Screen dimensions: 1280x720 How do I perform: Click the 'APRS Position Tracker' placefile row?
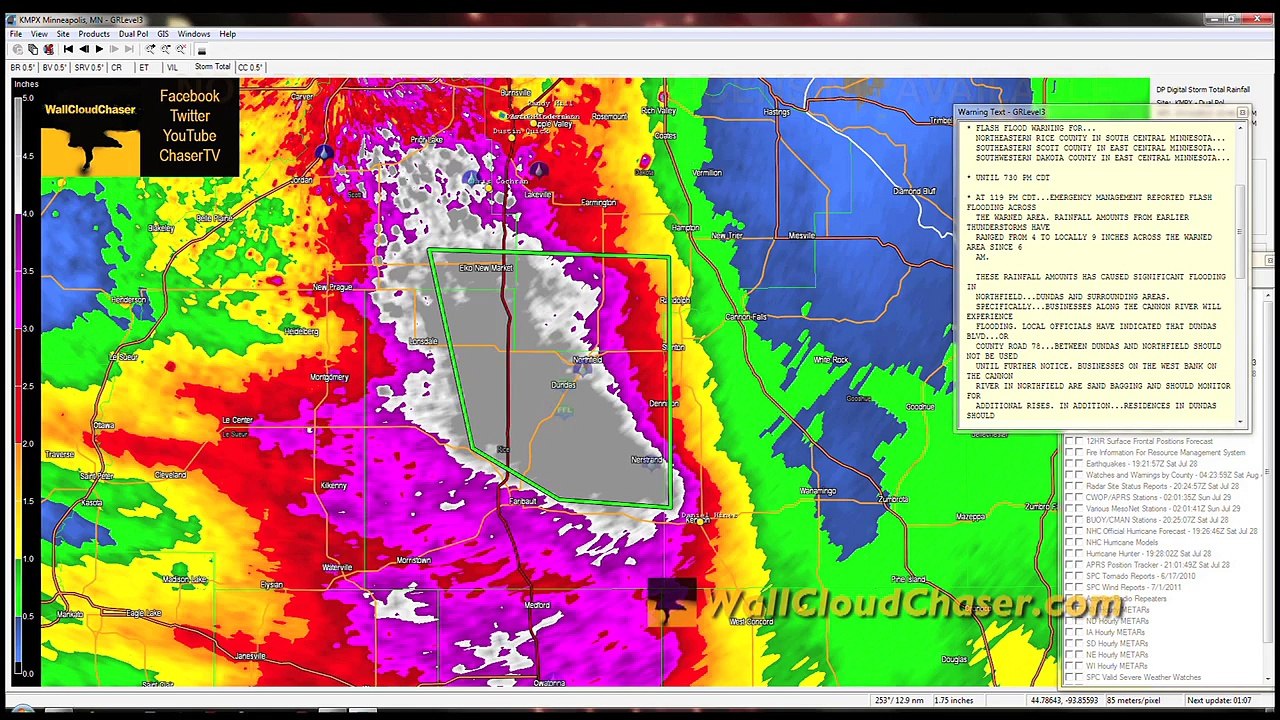click(1157, 565)
